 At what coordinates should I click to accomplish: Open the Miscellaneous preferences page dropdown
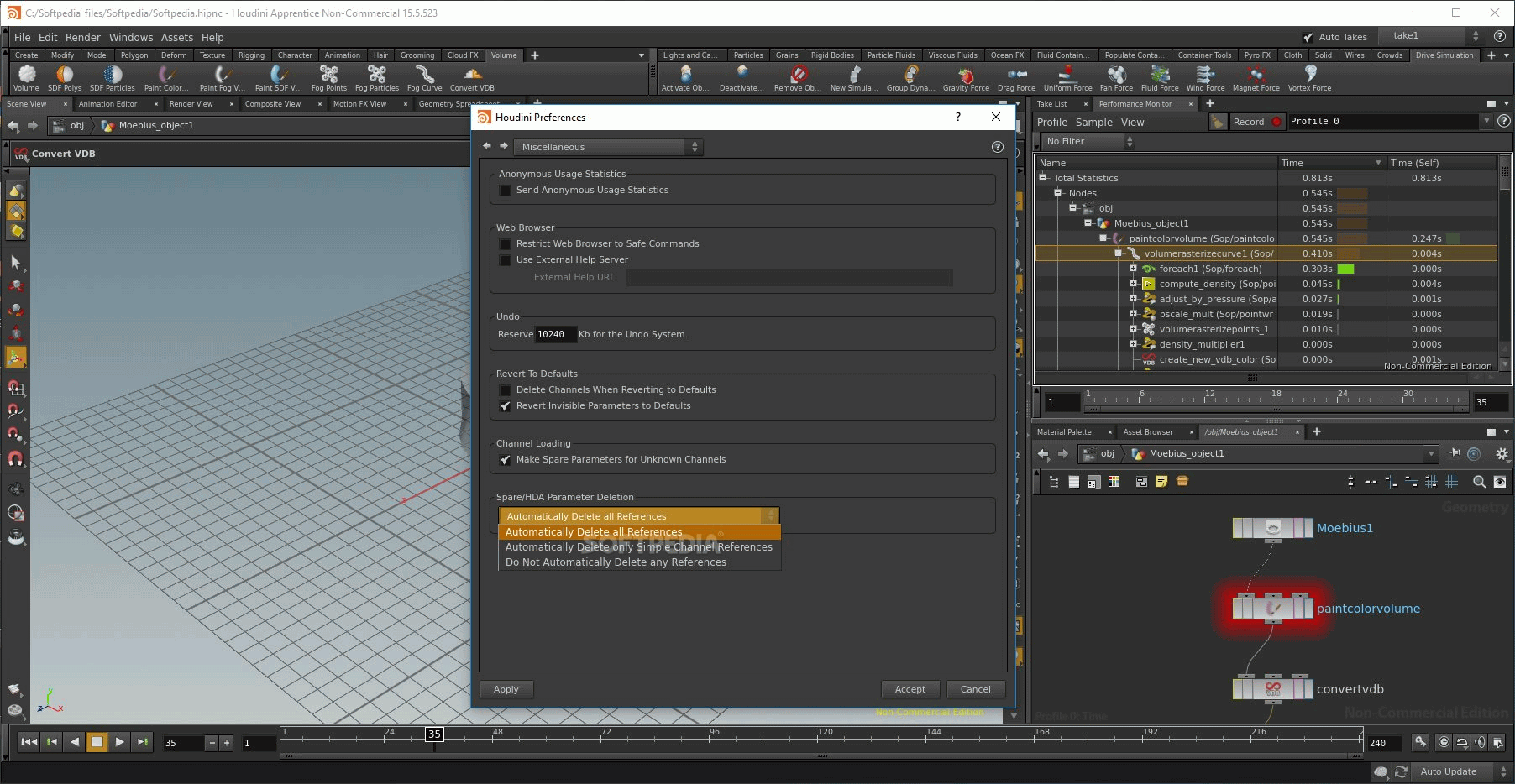coord(608,147)
